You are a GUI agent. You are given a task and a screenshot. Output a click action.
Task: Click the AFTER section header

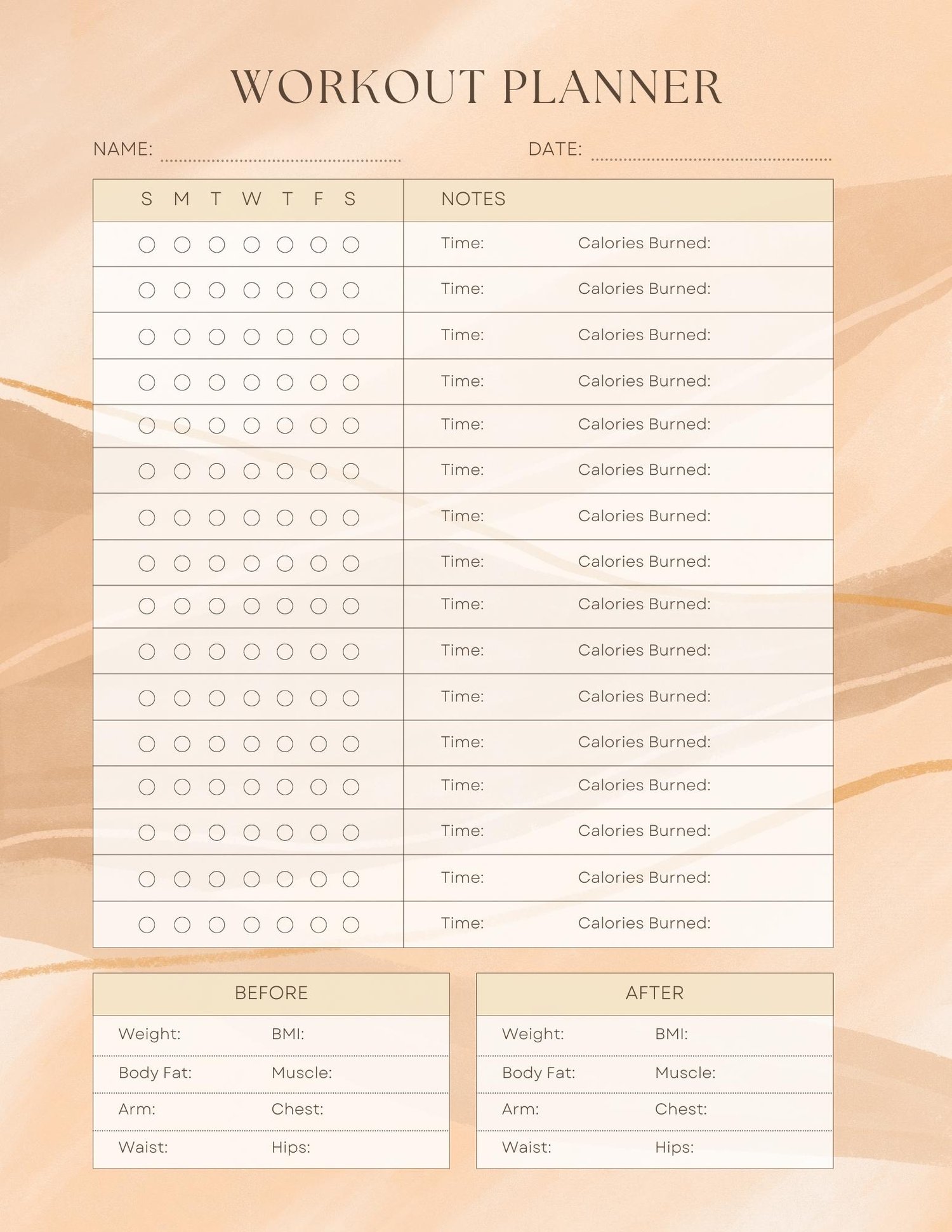pos(654,993)
